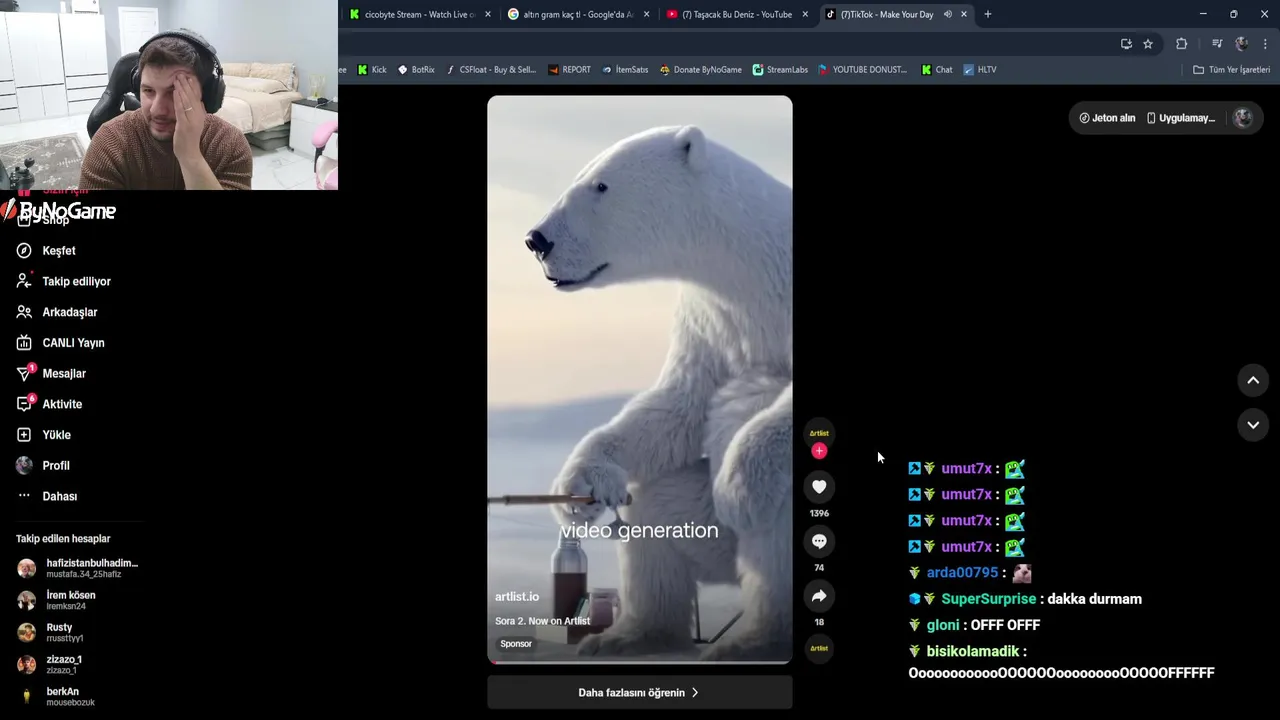1280x720 pixels.
Task: Expand Tüm Yer İşaretleri folder
Action: (x=1231, y=70)
